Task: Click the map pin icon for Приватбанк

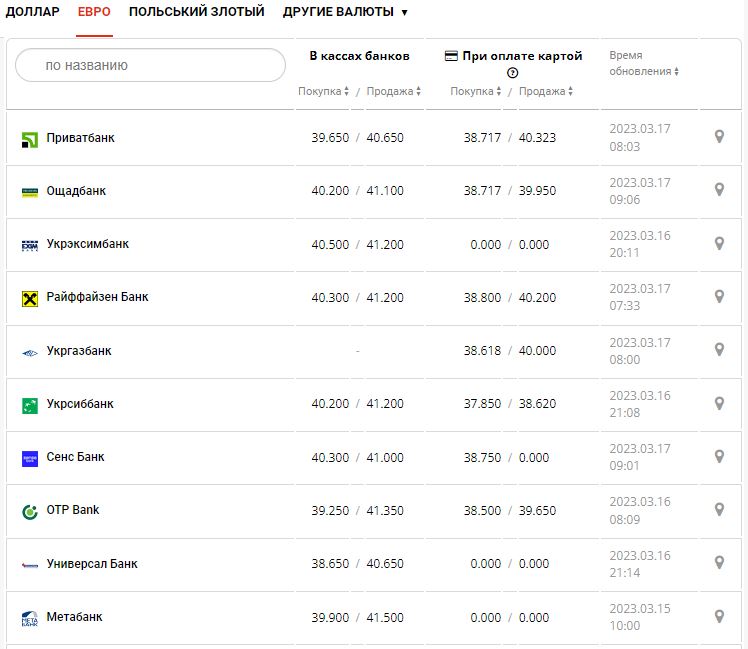Action: pos(719,137)
